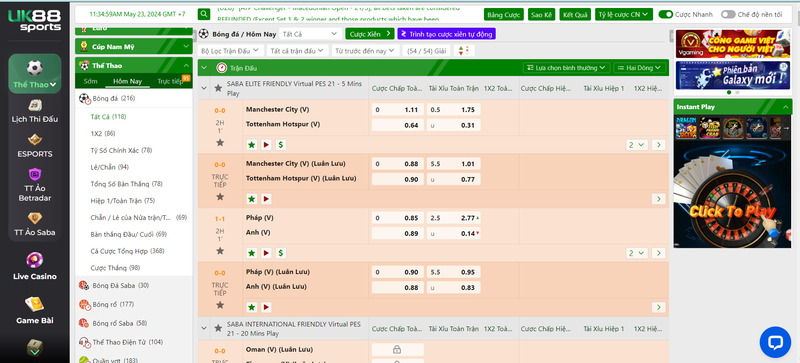Click the grey star beside Pháp (V) 1-1
800x363 pixels.
click(x=220, y=251)
